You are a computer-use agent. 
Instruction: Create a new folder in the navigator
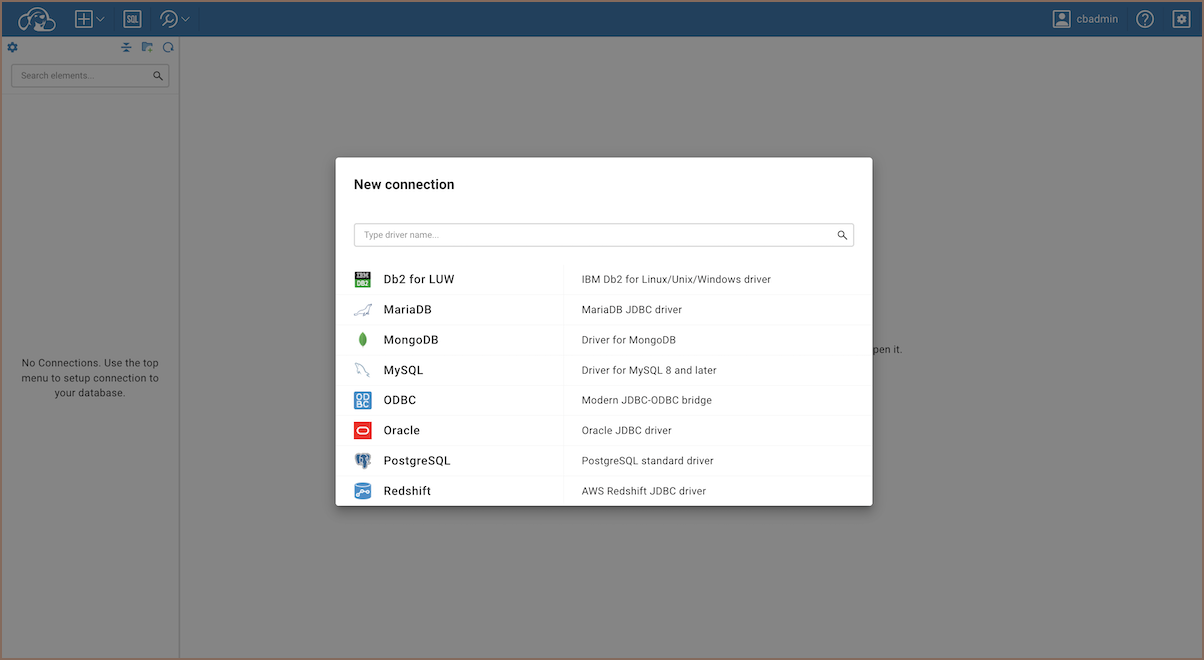147,47
